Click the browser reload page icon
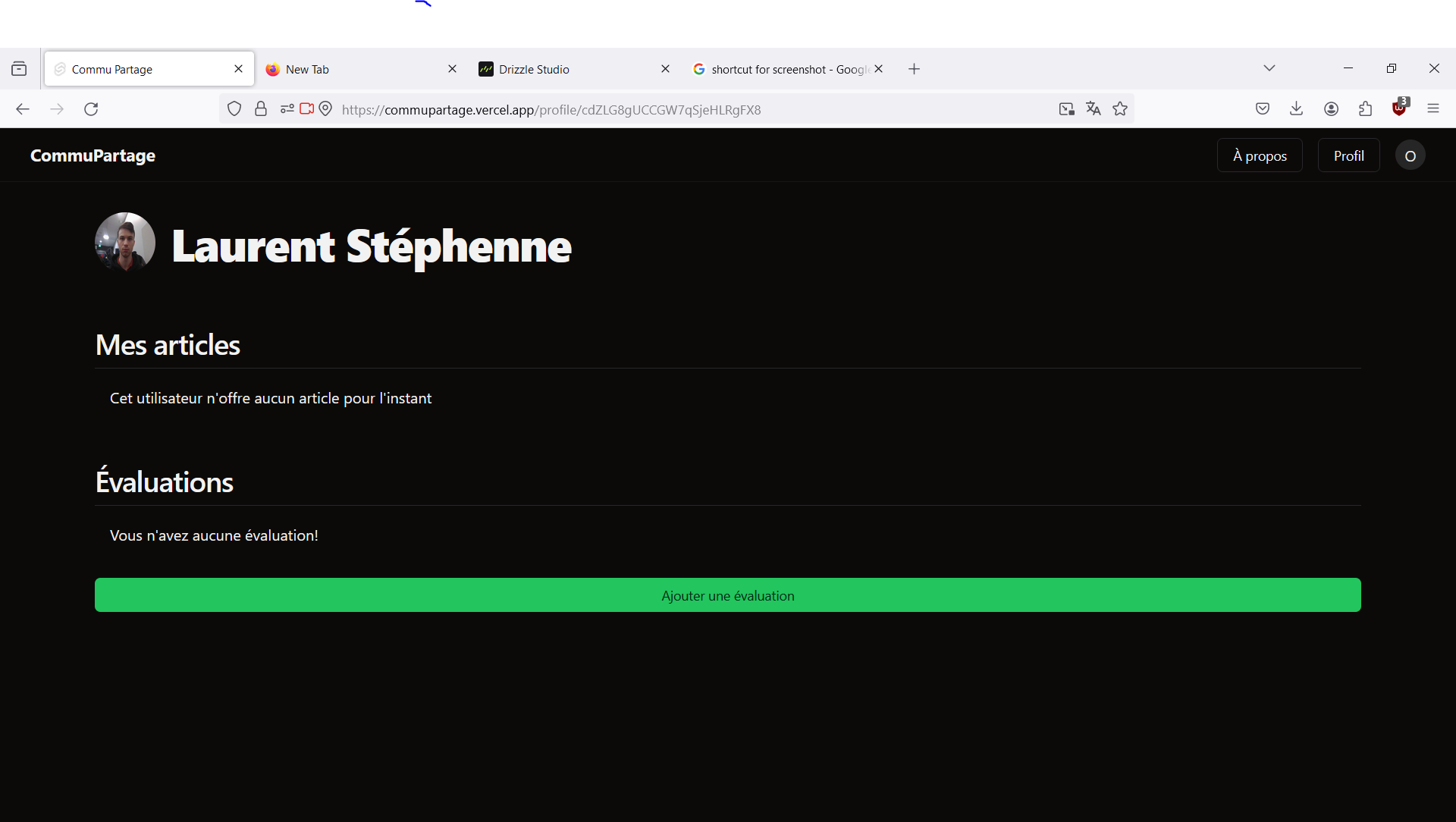The width and height of the screenshot is (1456, 822). (91, 109)
